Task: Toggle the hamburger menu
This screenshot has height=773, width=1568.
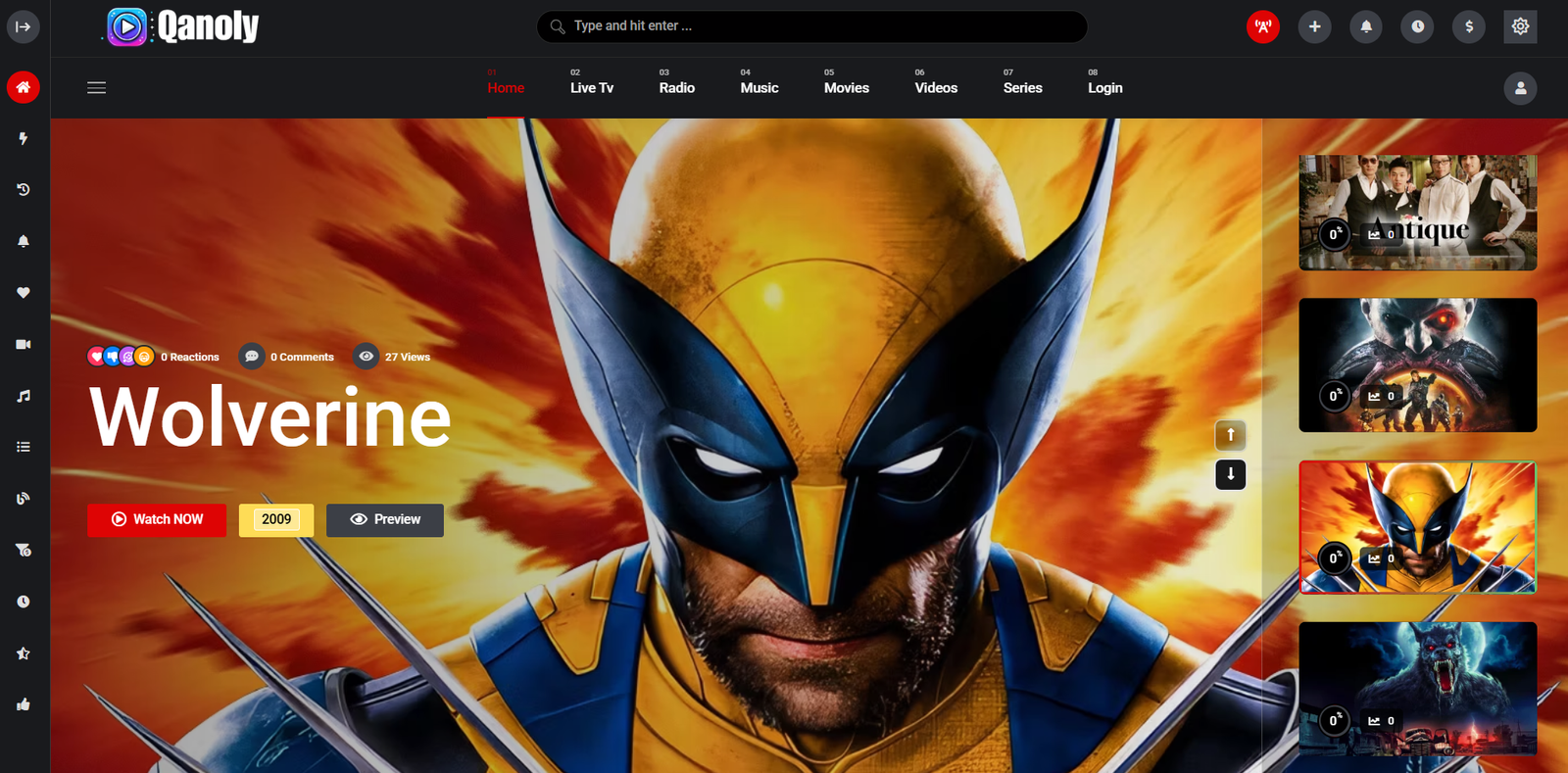Action: click(x=96, y=88)
